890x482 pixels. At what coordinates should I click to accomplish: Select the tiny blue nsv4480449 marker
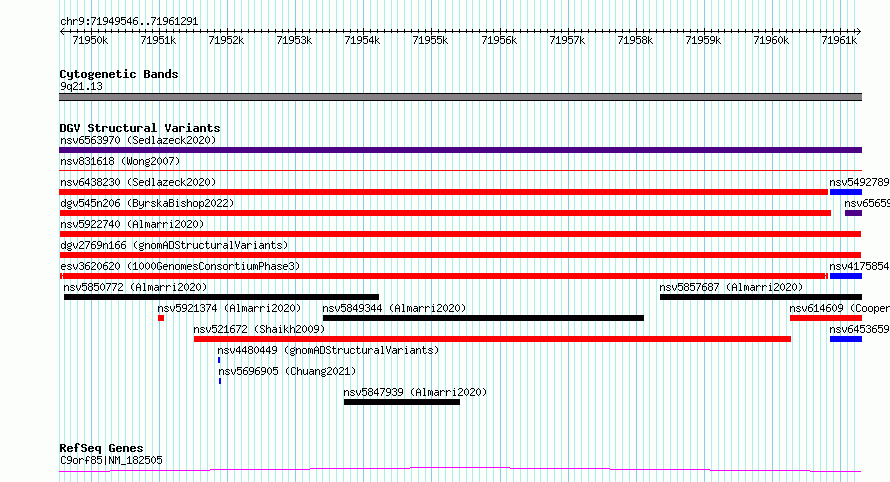point(219,360)
